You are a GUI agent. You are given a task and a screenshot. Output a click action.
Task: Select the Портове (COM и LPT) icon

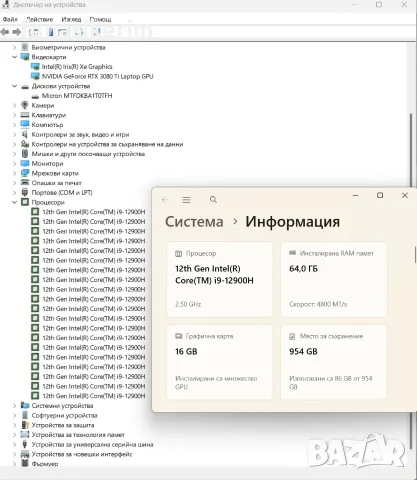pos(25,192)
